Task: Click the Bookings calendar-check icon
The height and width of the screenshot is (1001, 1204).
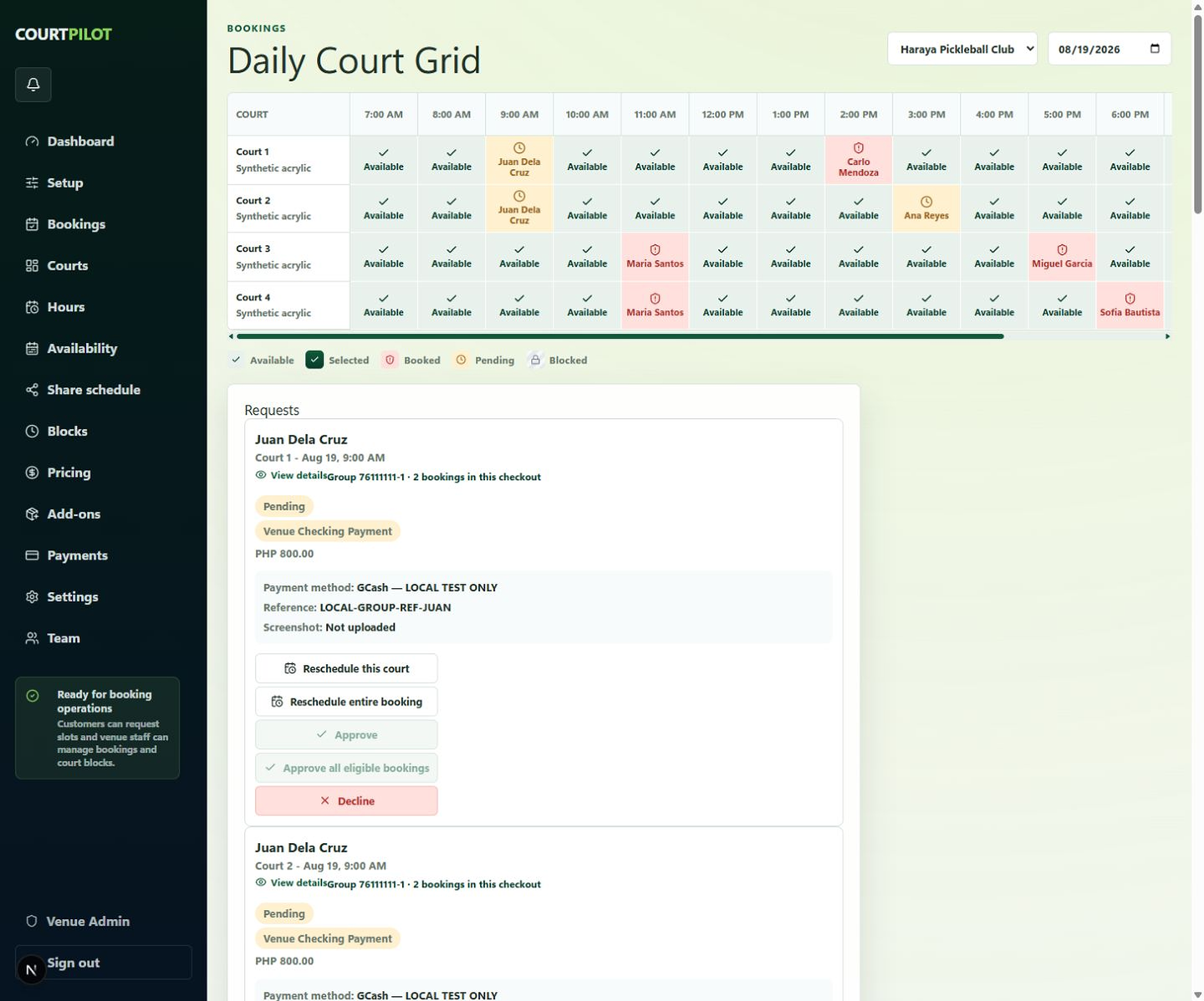Action: click(x=32, y=224)
